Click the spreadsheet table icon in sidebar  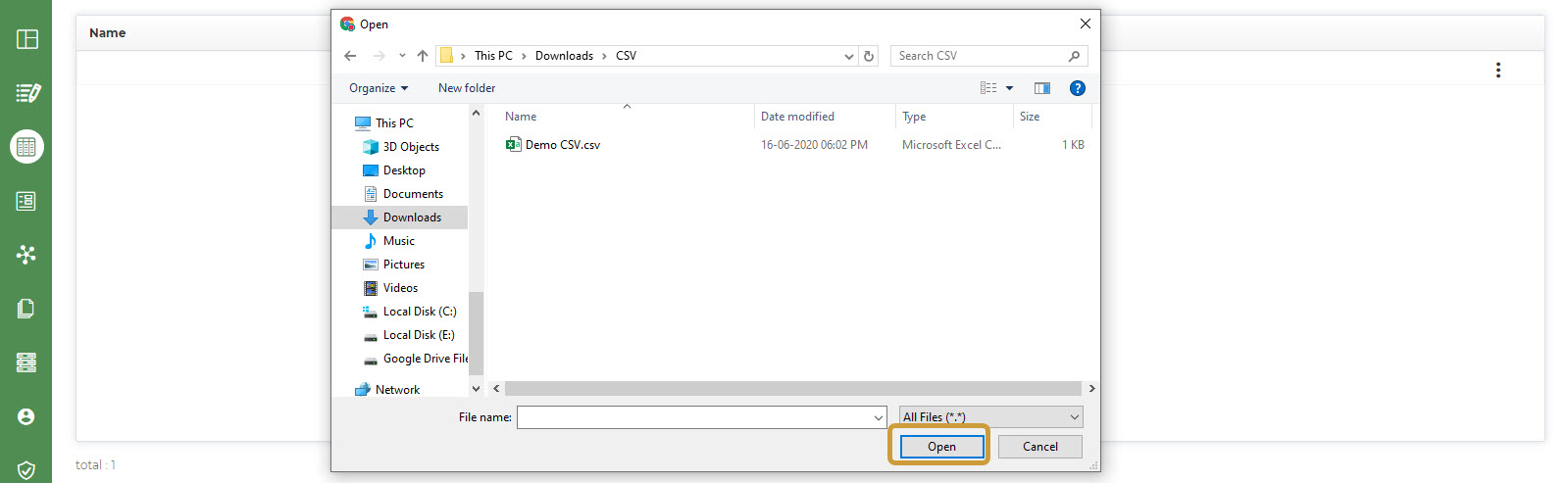[26, 147]
